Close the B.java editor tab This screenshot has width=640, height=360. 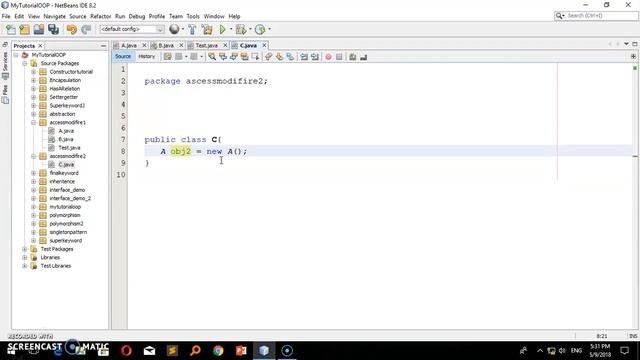pos(181,45)
